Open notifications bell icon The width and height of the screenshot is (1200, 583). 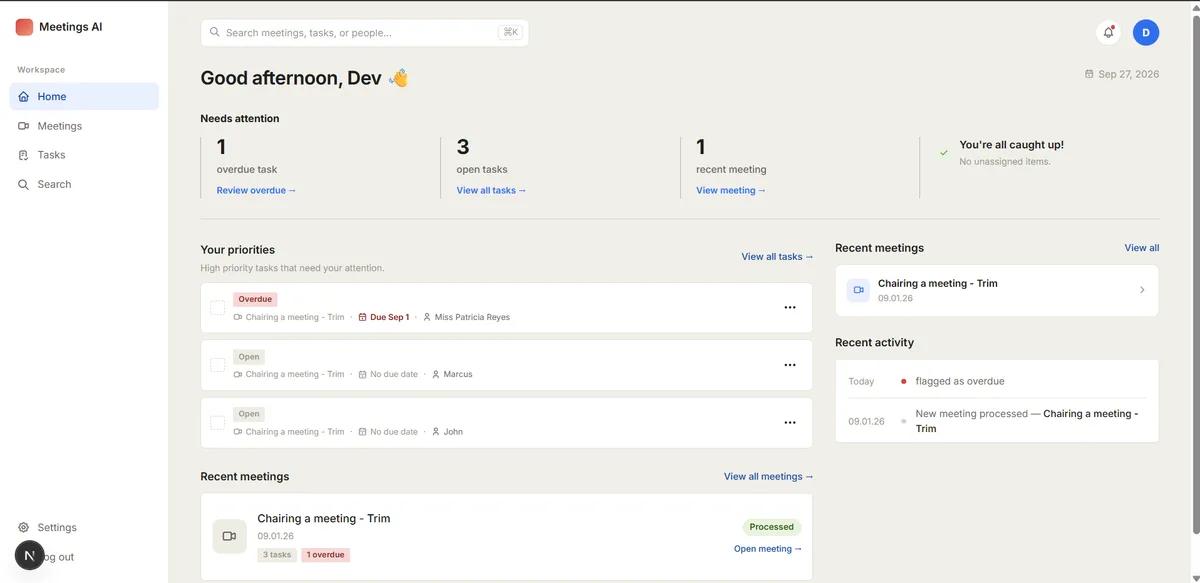coord(1108,33)
